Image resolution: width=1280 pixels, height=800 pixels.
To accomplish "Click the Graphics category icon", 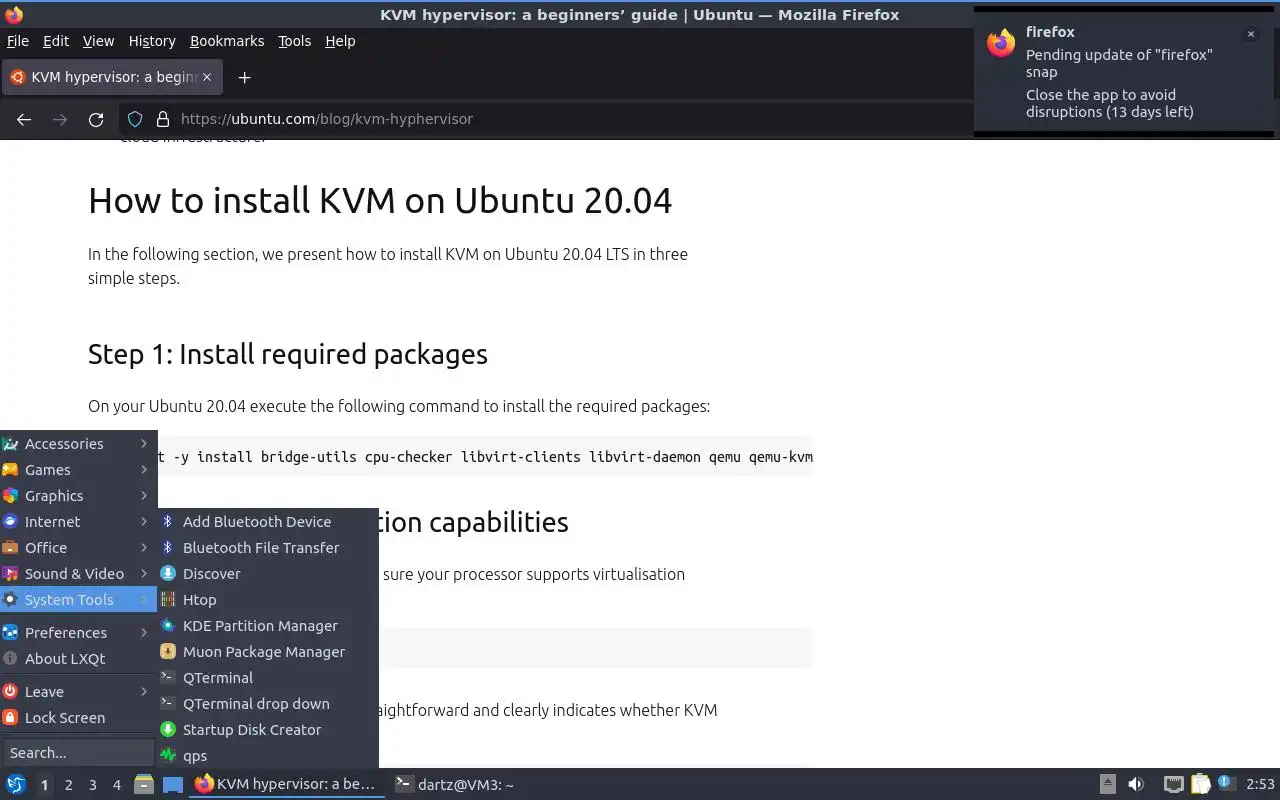I will [10, 495].
